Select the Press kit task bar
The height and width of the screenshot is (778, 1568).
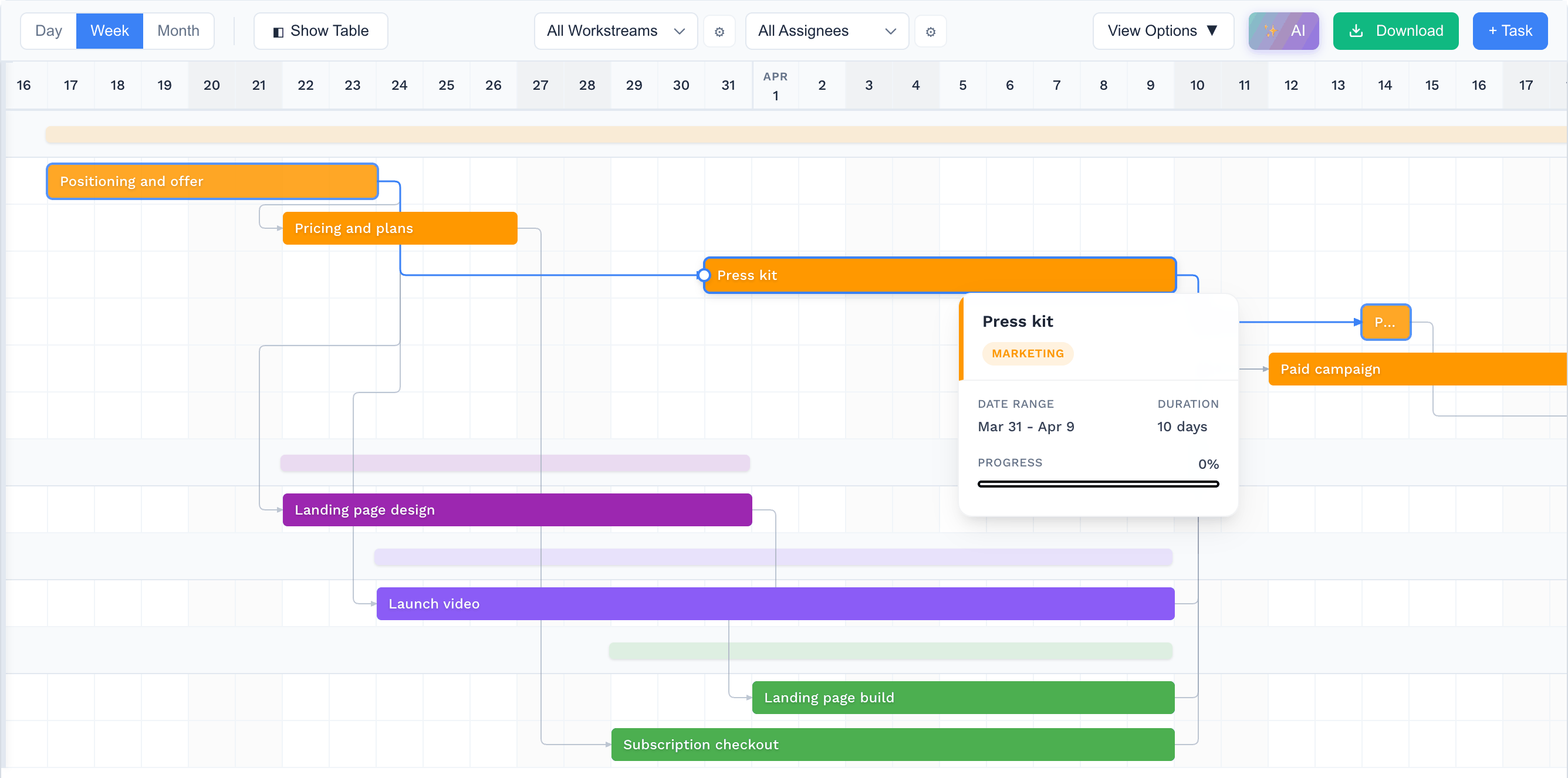(940, 275)
